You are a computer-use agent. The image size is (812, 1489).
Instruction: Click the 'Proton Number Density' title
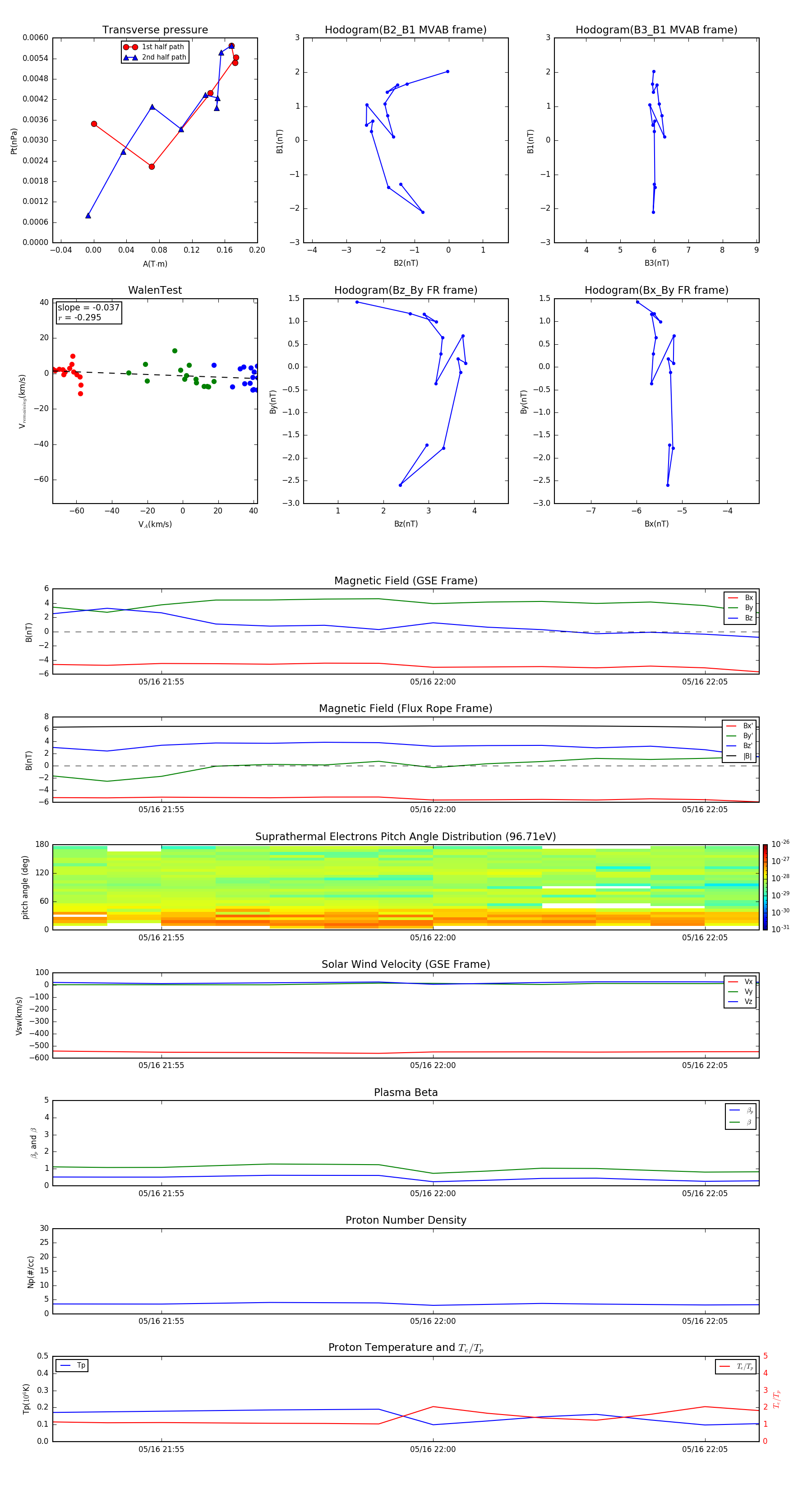click(406, 1220)
